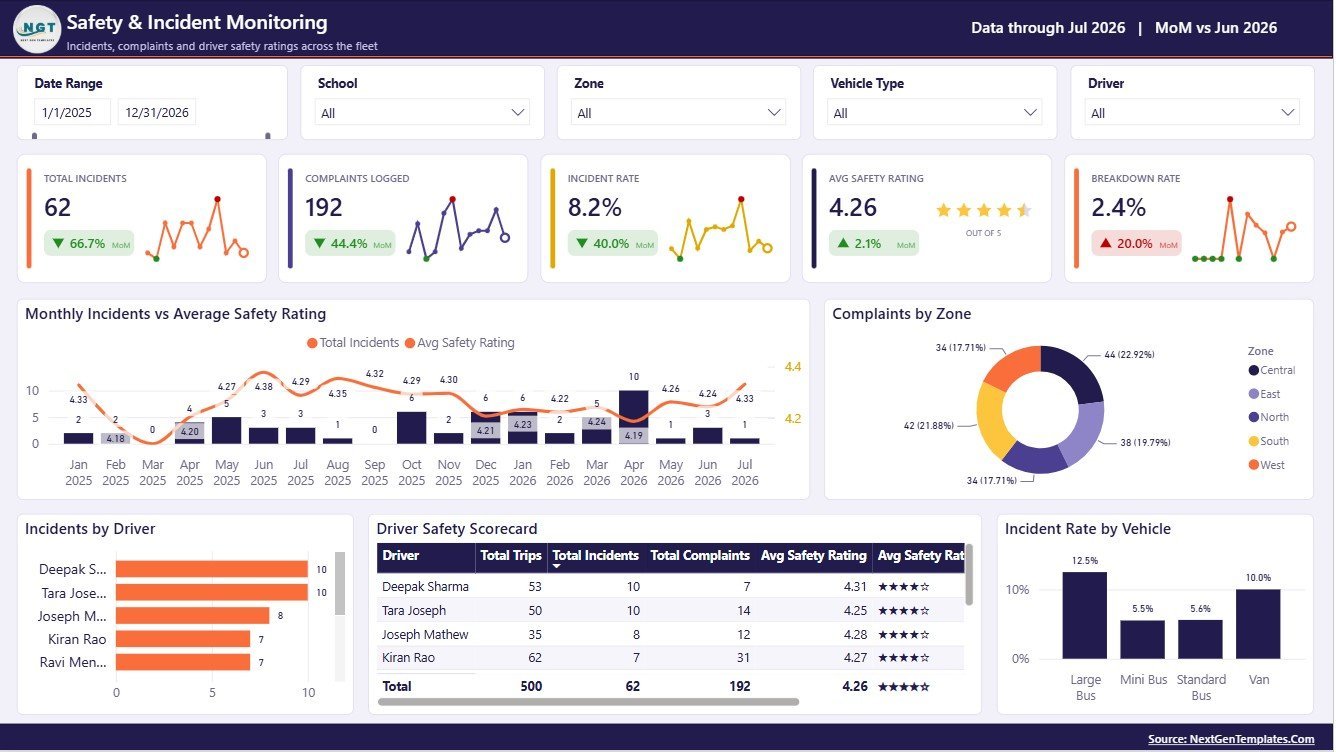Click the NGT logo icon
This screenshot has height=752, width=1336.
pyautogui.click(x=37, y=29)
